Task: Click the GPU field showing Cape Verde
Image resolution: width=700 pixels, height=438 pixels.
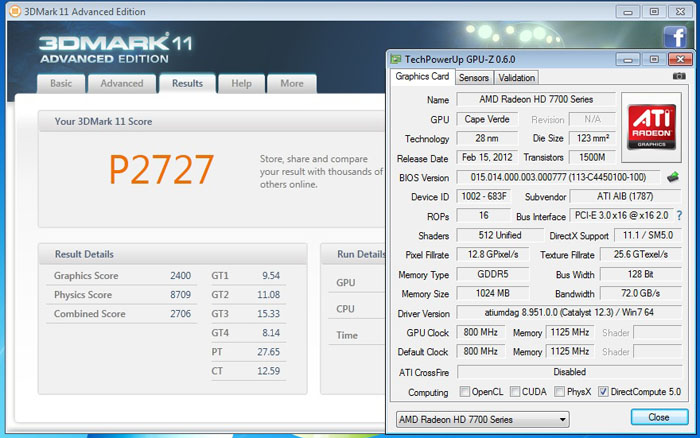Action: tap(487, 119)
